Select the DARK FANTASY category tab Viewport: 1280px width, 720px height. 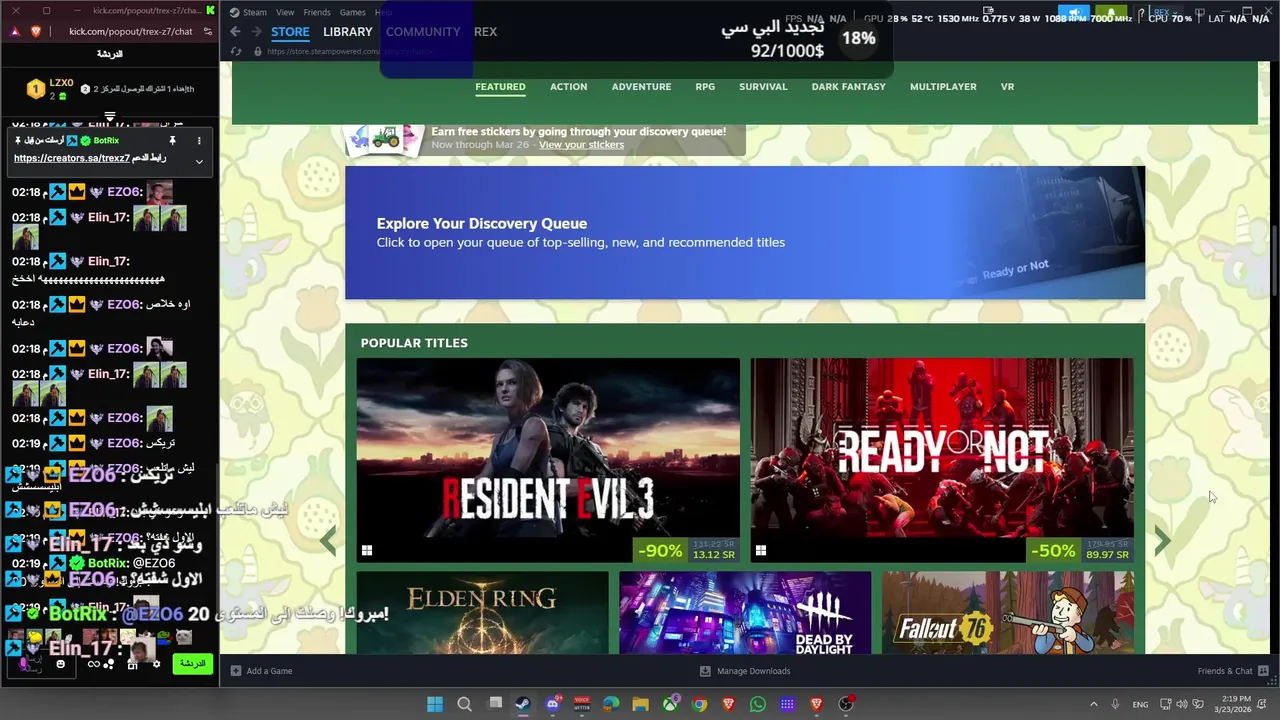[848, 87]
